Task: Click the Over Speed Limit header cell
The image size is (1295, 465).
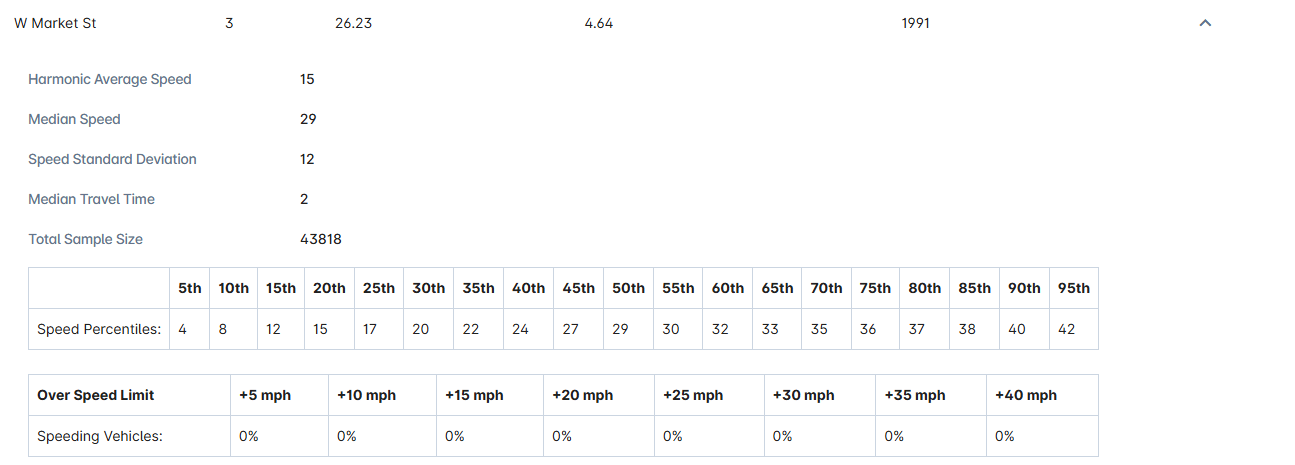Action: point(96,395)
